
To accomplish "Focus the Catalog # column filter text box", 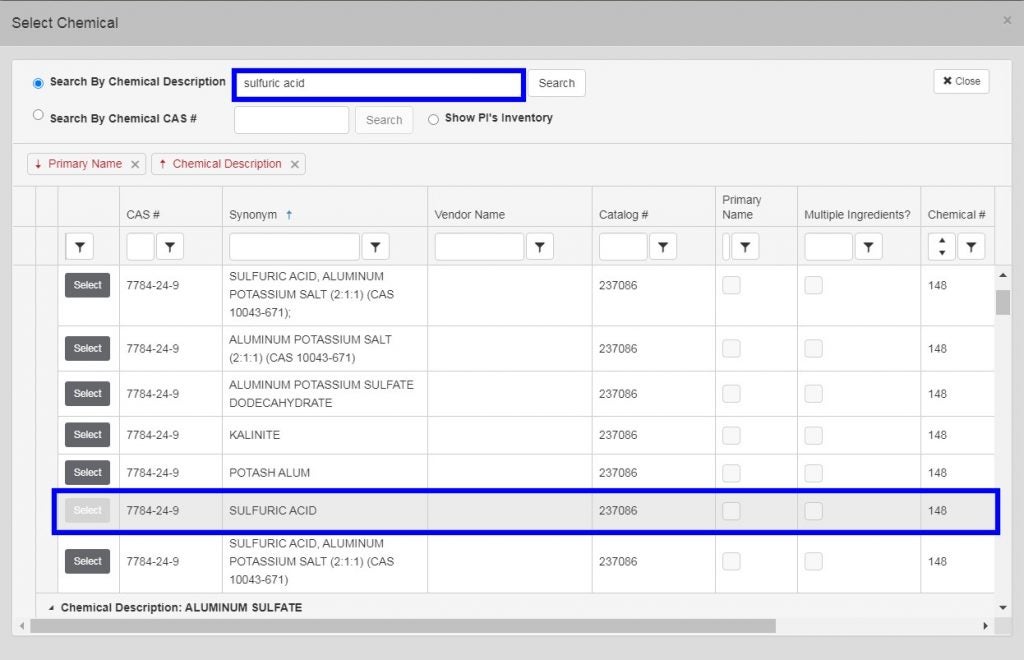I will coord(623,247).
